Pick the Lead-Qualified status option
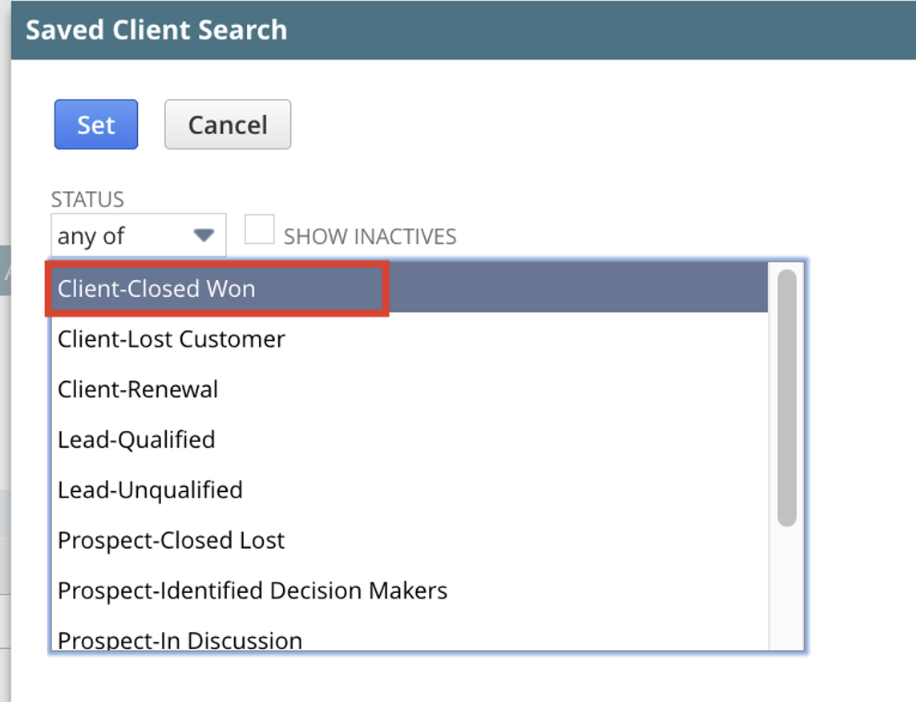This screenshot has height=702, width=916. [x=410, y=440]
